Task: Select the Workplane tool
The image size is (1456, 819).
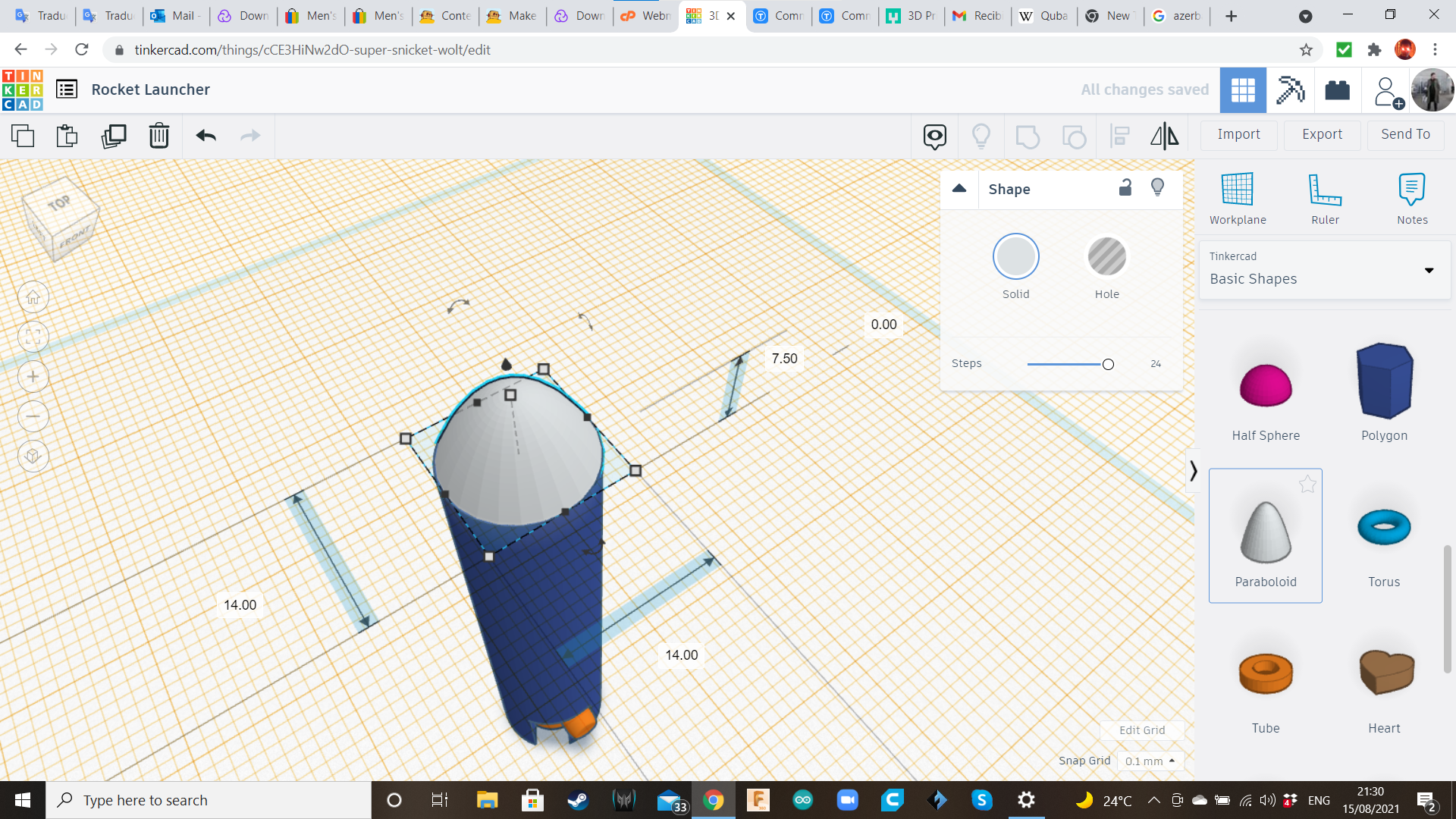Action: click(x=1238, y=197)
